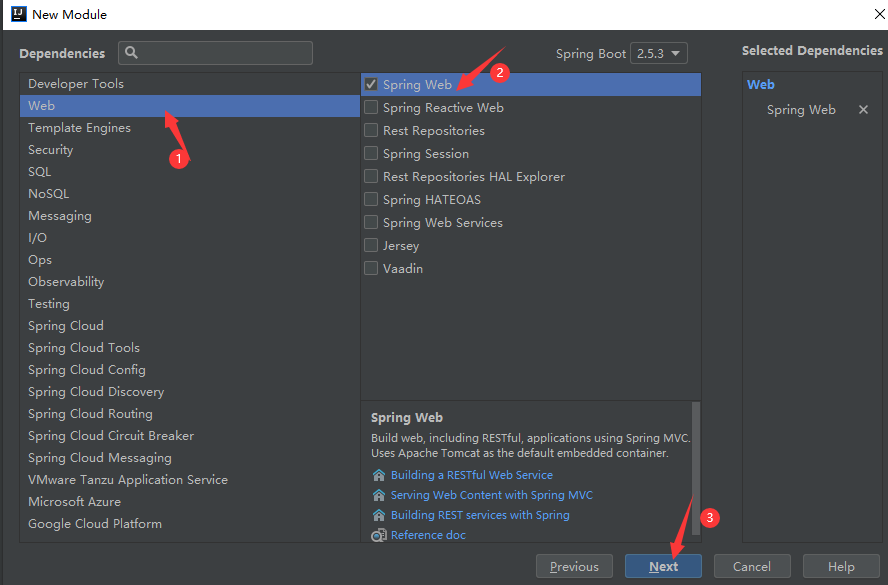Pick the NoSQL category
The width and height of the screenshot is (888, 585).
click(x=190, y=194)
